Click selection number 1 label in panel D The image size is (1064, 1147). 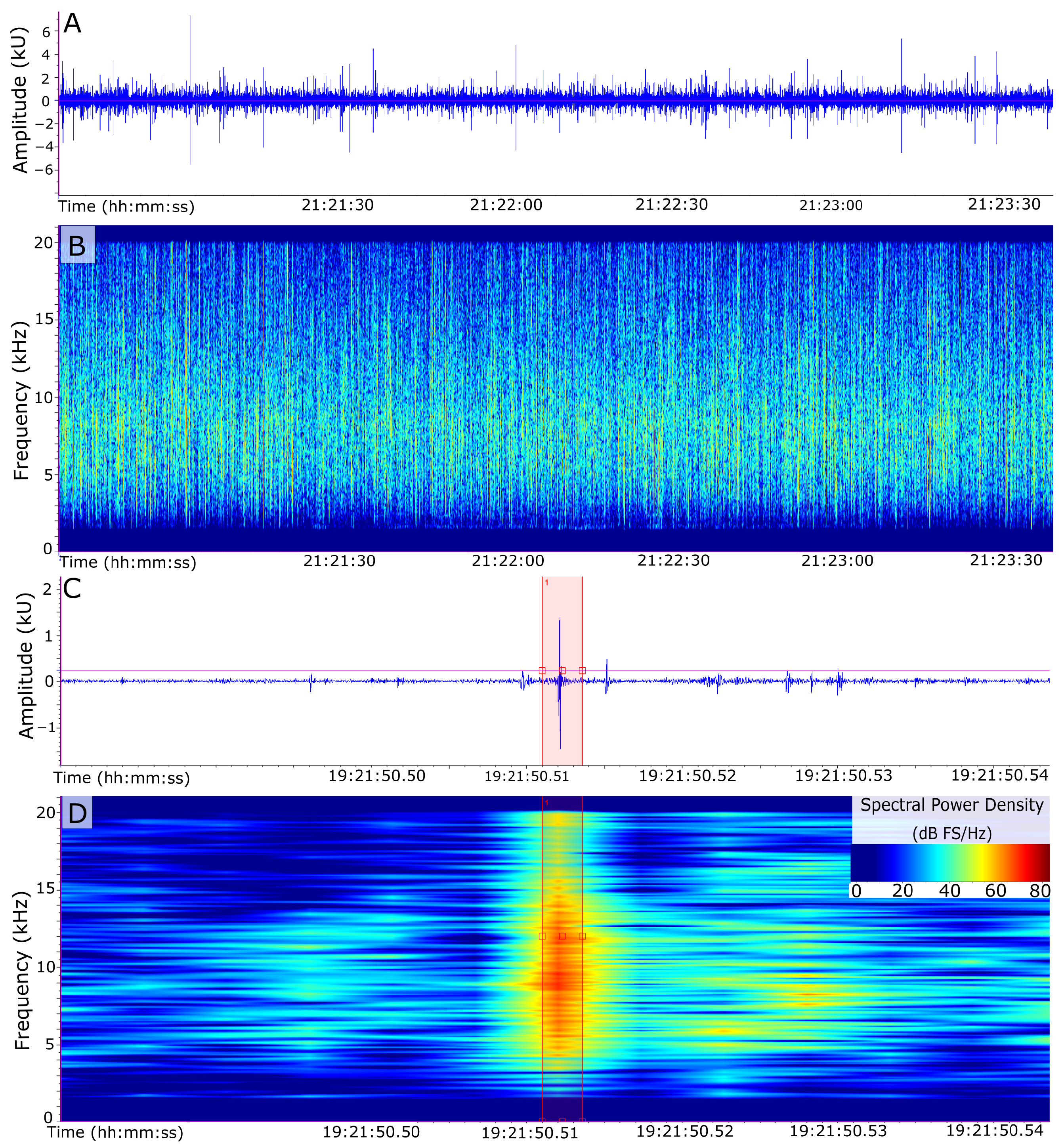coord(546,803)
